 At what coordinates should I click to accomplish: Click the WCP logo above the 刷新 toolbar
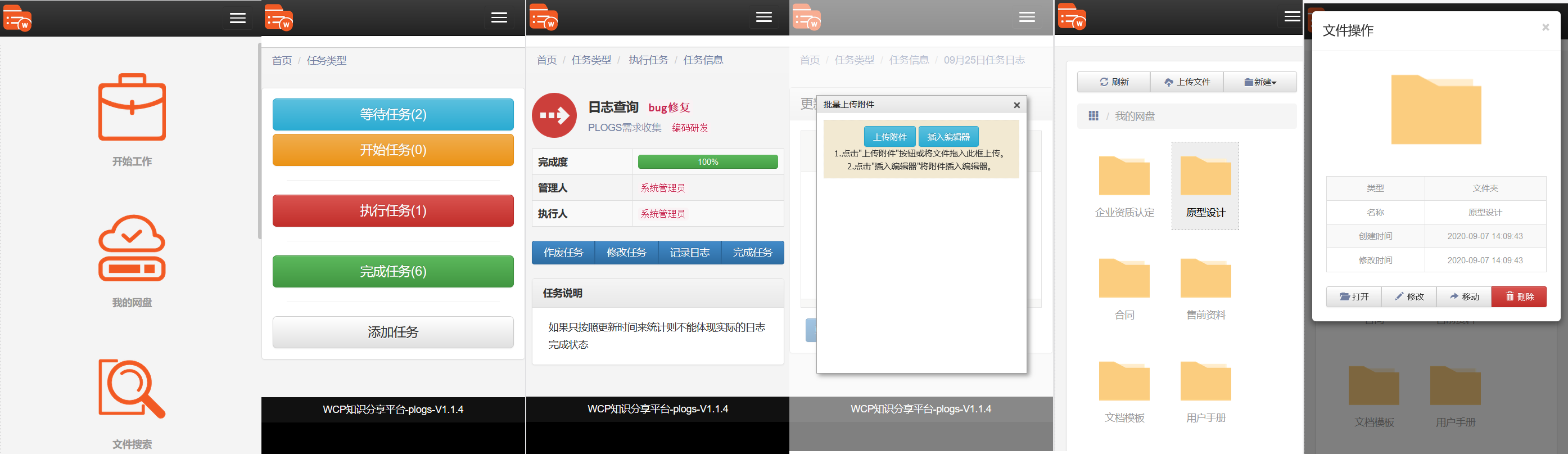(1072, 16)
